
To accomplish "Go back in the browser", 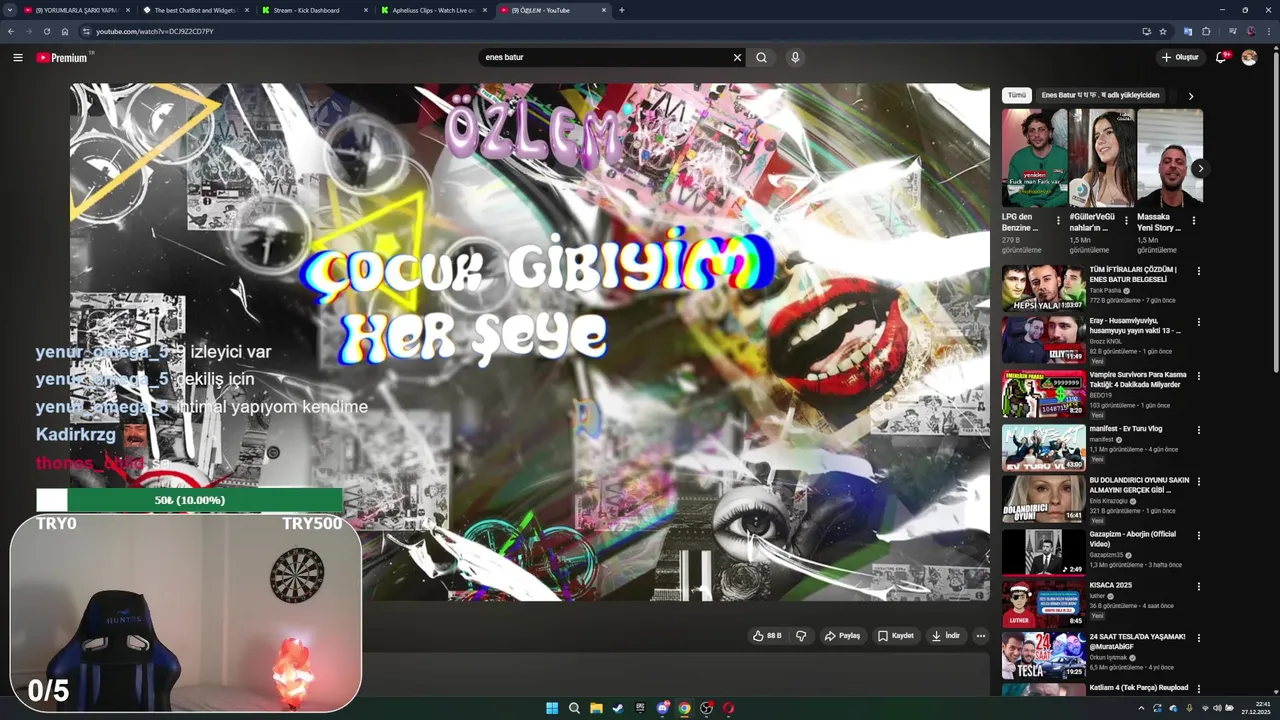I will coord(11,31).
